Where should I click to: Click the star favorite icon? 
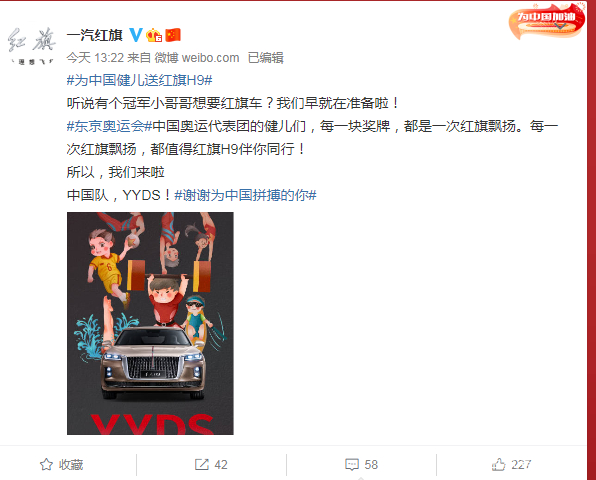[x=46, y=464]
